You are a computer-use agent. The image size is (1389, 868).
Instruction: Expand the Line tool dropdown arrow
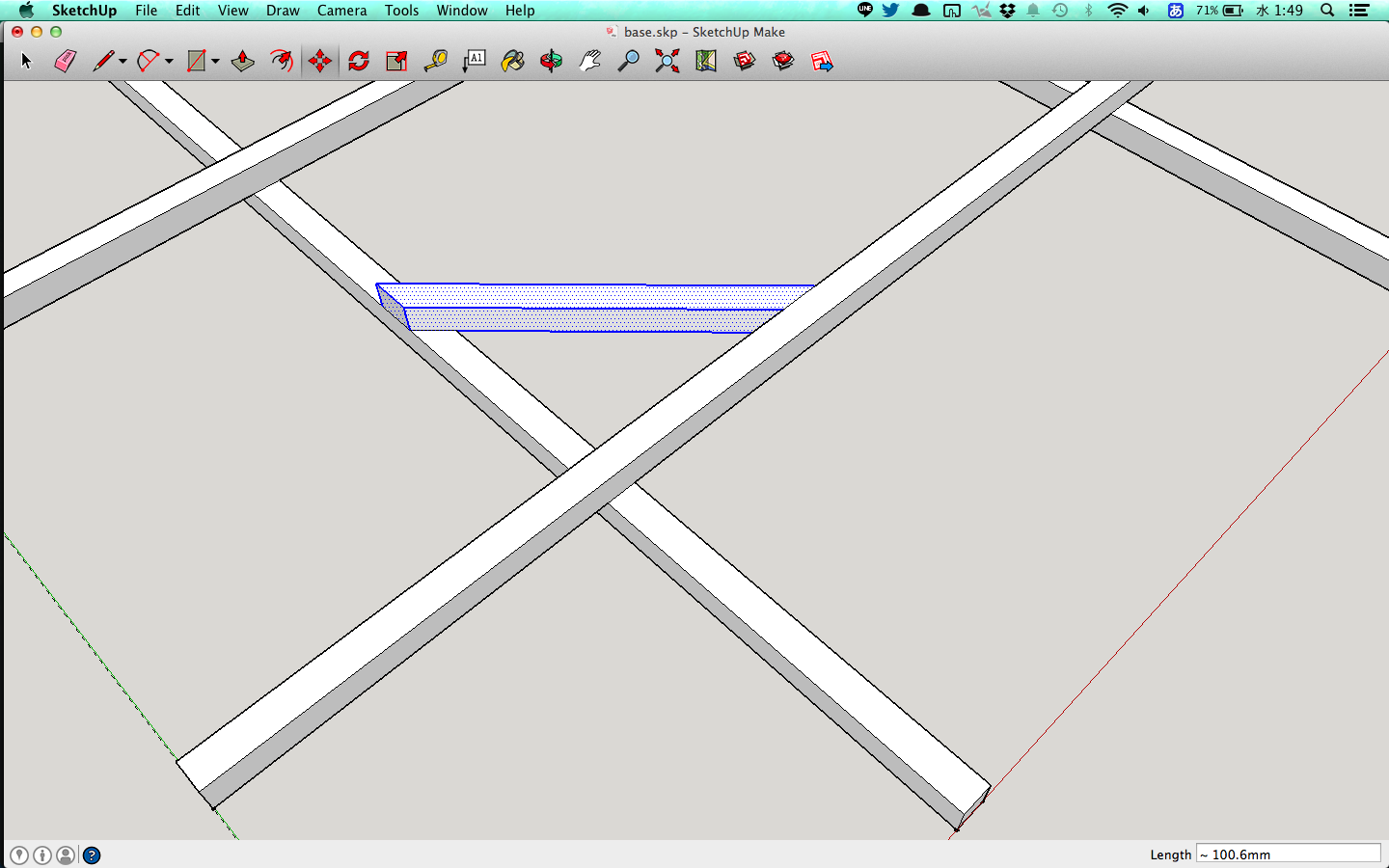(x=123, y=62)
